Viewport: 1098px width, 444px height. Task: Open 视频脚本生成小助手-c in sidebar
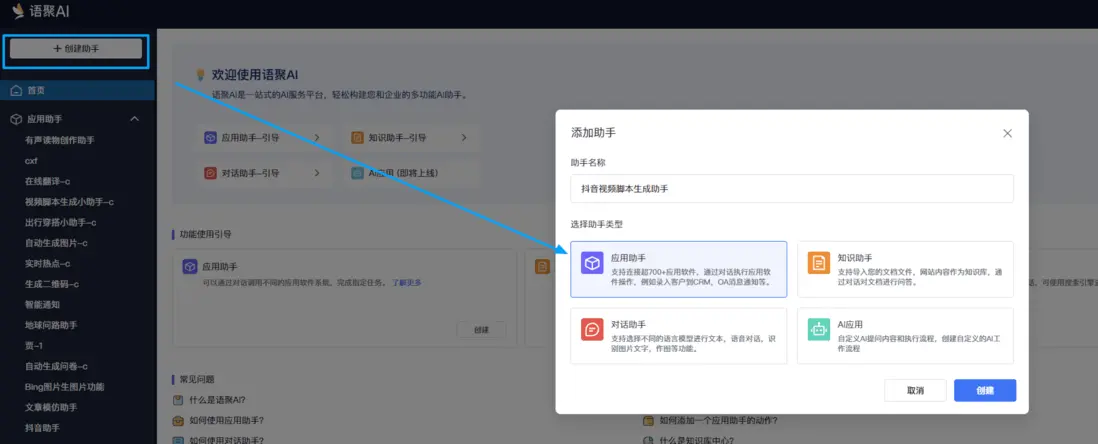pos(69,202)
